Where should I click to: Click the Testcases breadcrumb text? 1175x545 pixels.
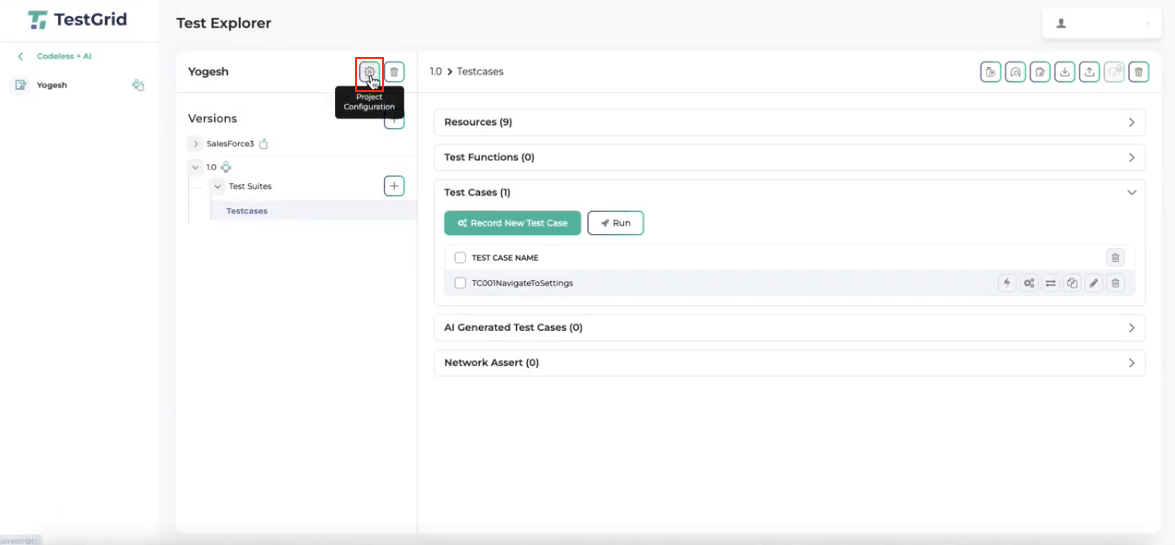pos(480,72)
